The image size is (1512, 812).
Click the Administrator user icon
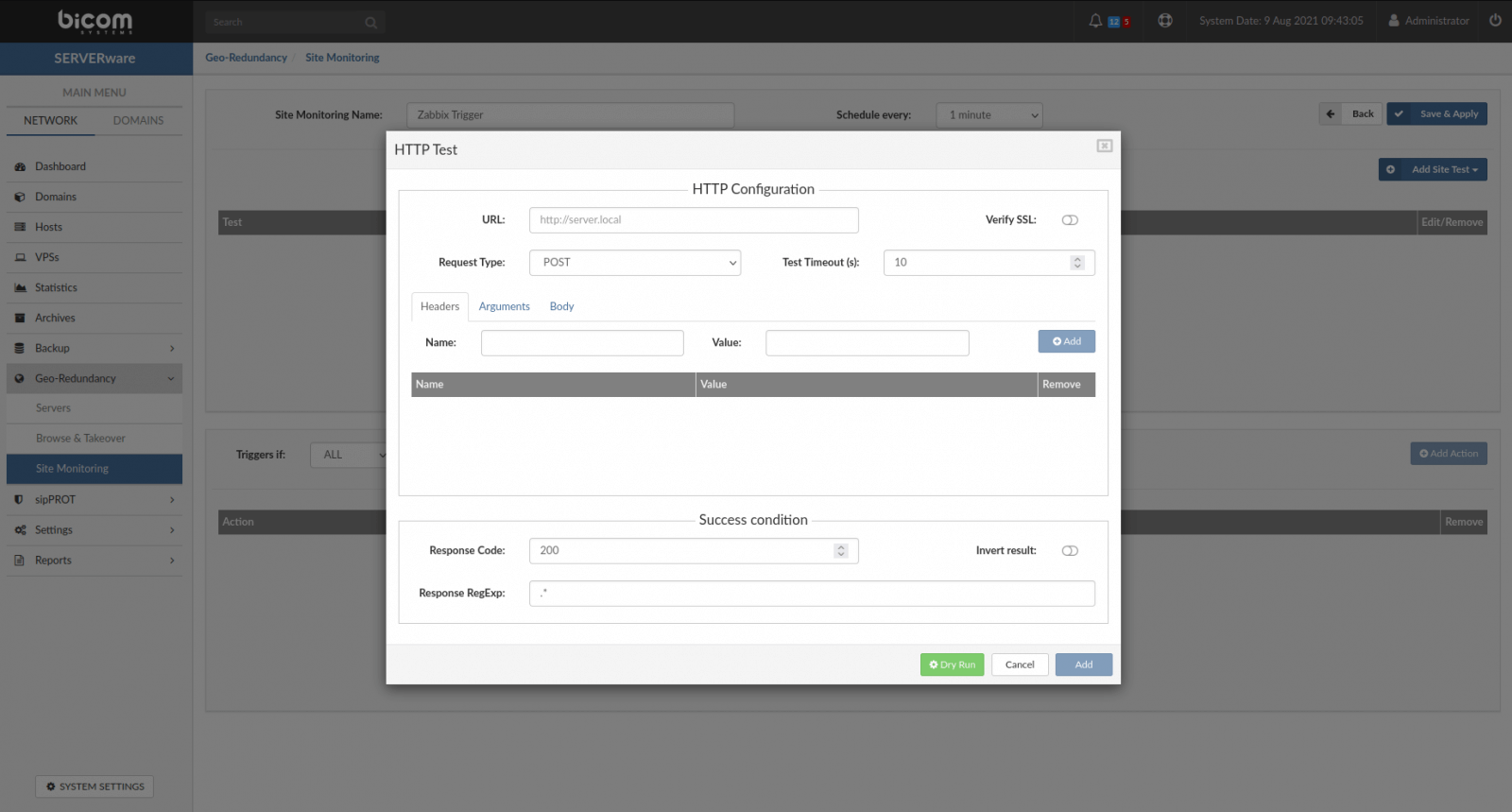[1394, 21]
